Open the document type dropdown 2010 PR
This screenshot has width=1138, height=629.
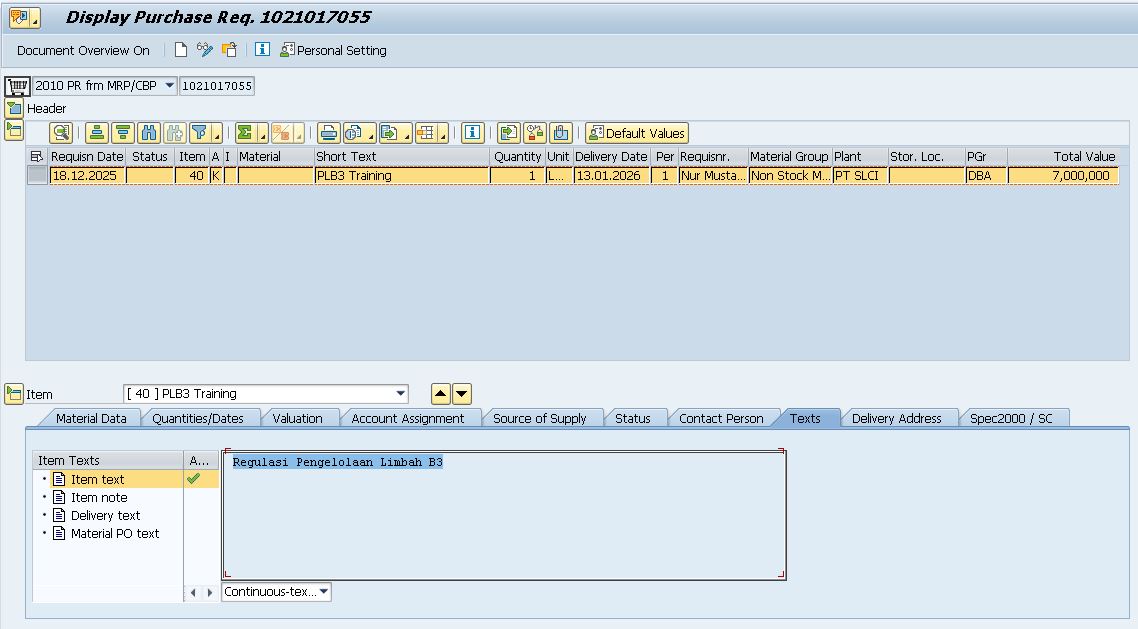click(168, 86)
